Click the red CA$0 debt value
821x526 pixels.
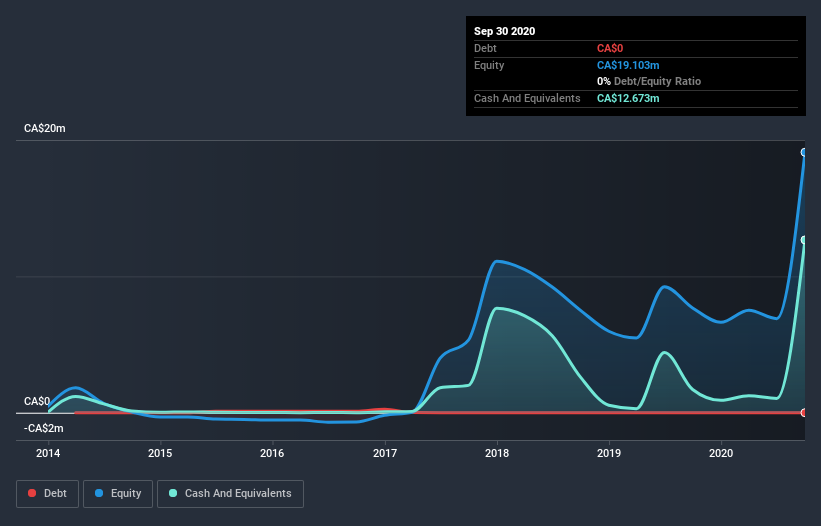point(610,49)
